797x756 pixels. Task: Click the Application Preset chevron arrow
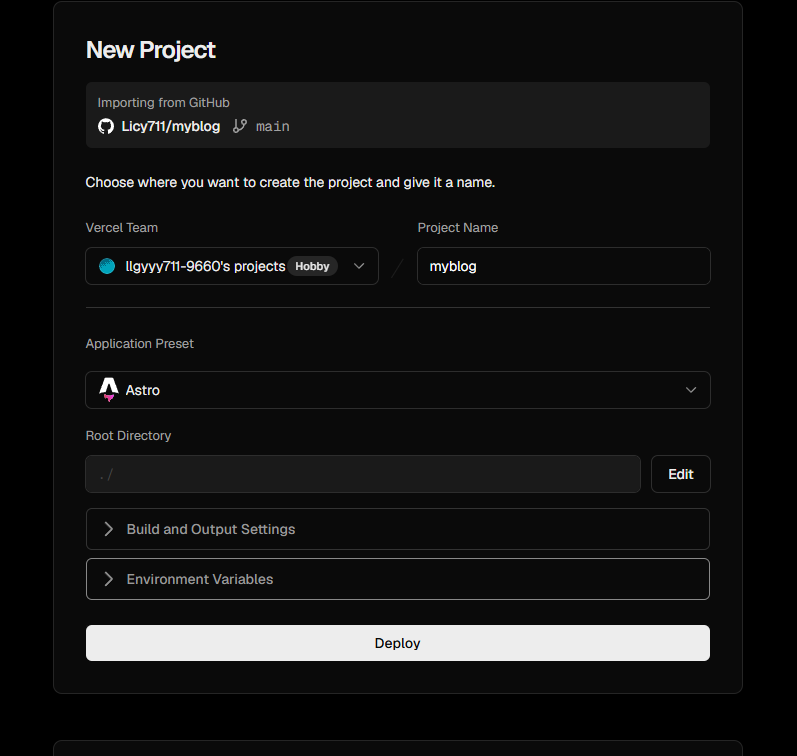[x=691, y=390]
